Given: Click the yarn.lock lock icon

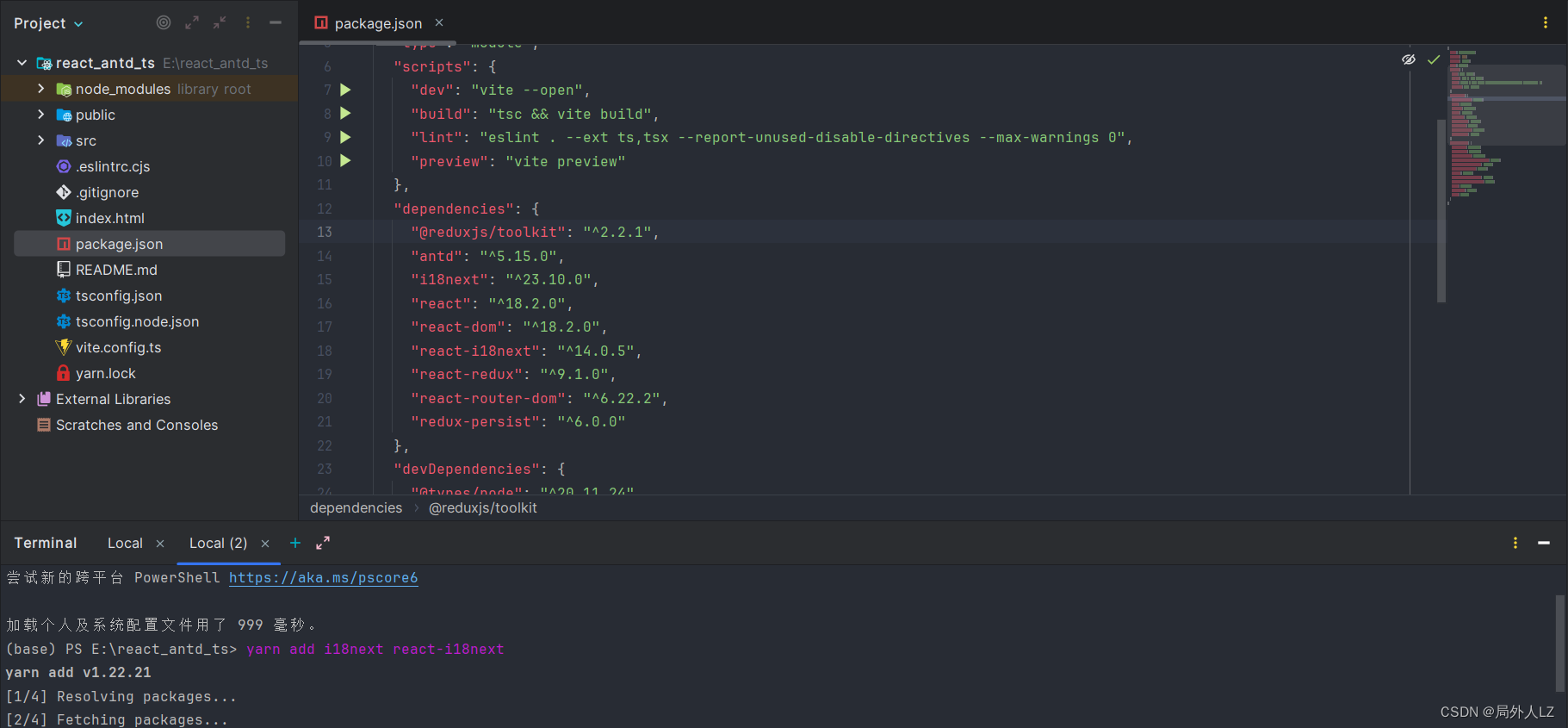Looking at the screenshot, I should point(64,373).
